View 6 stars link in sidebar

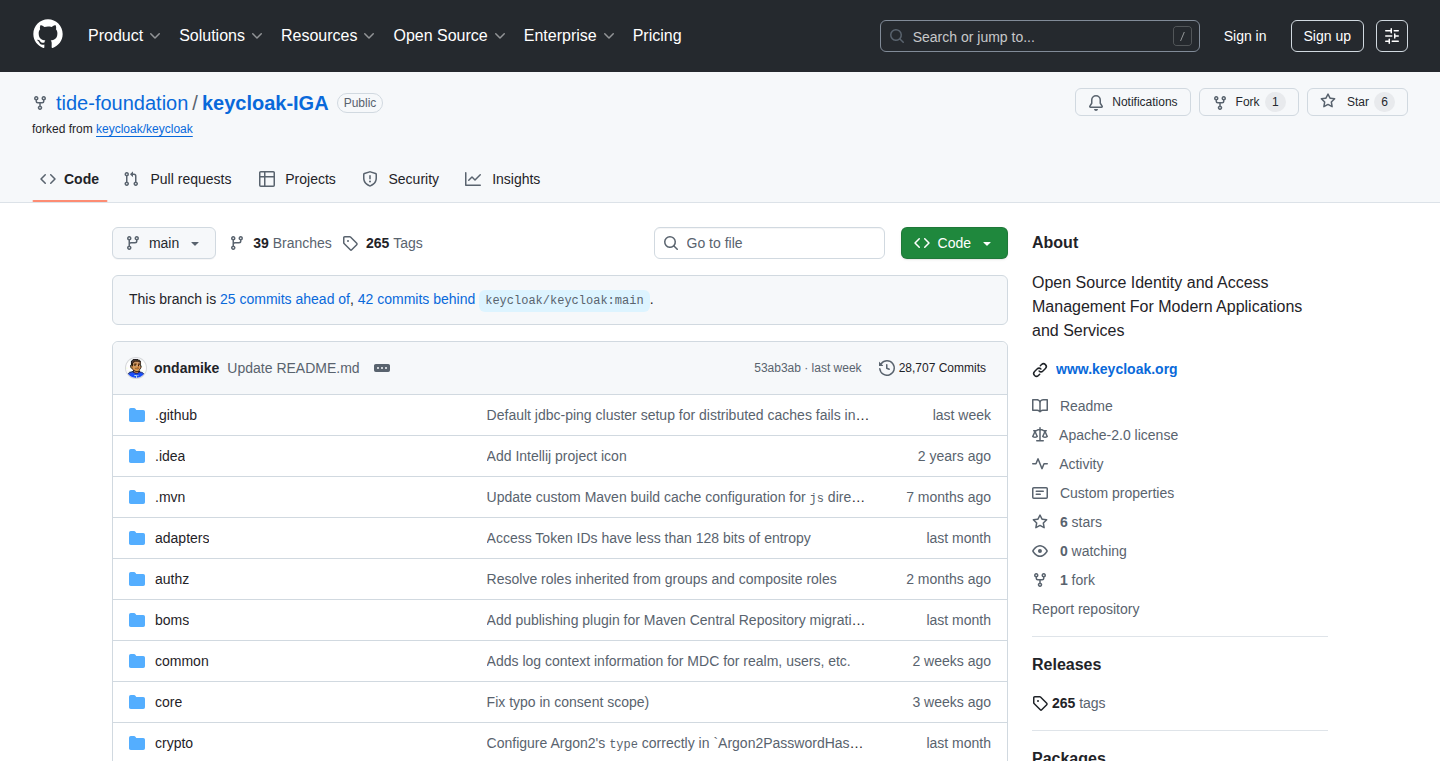(x=1067, y=522)
